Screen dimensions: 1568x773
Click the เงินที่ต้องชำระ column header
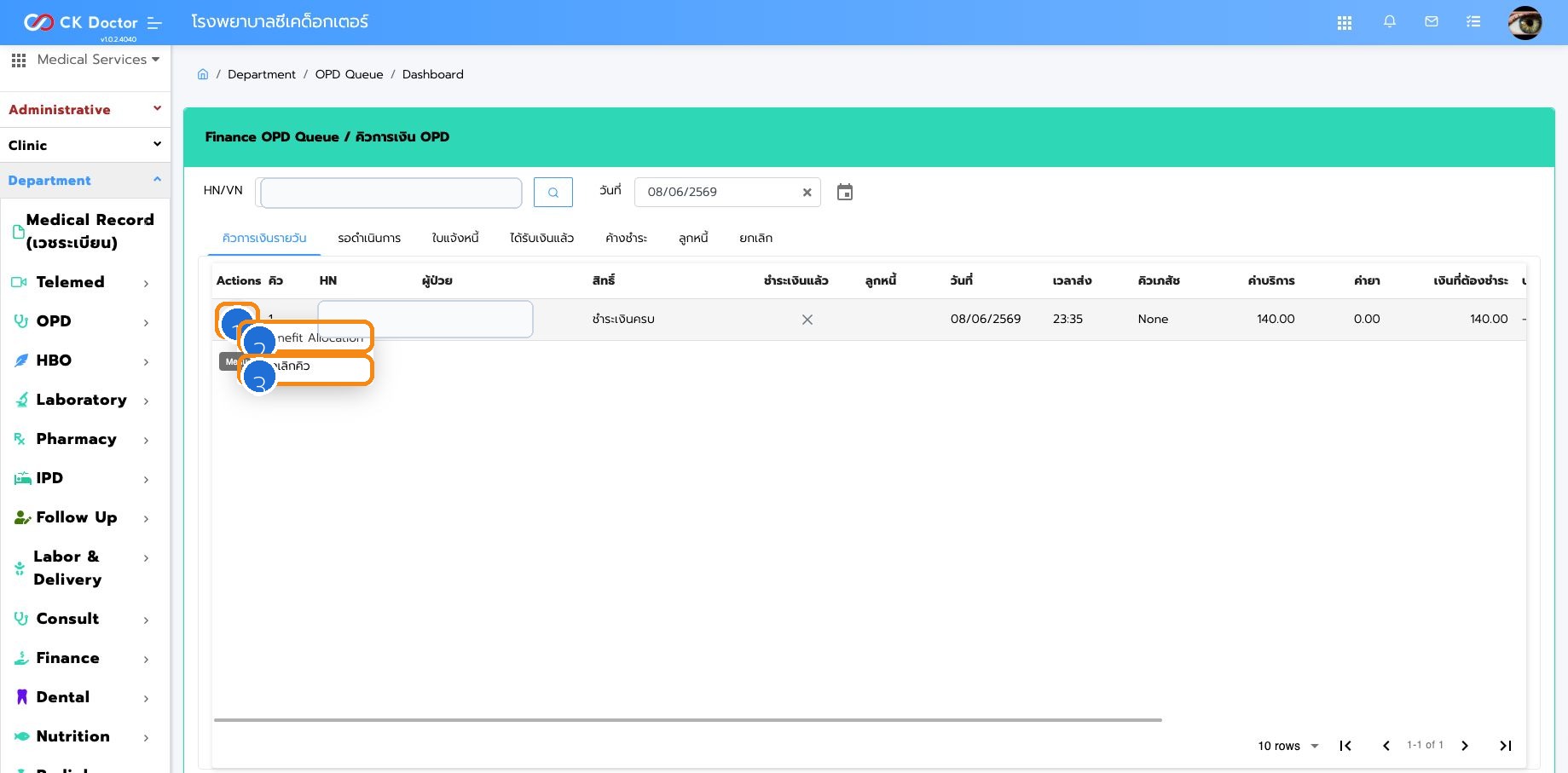1471,280
